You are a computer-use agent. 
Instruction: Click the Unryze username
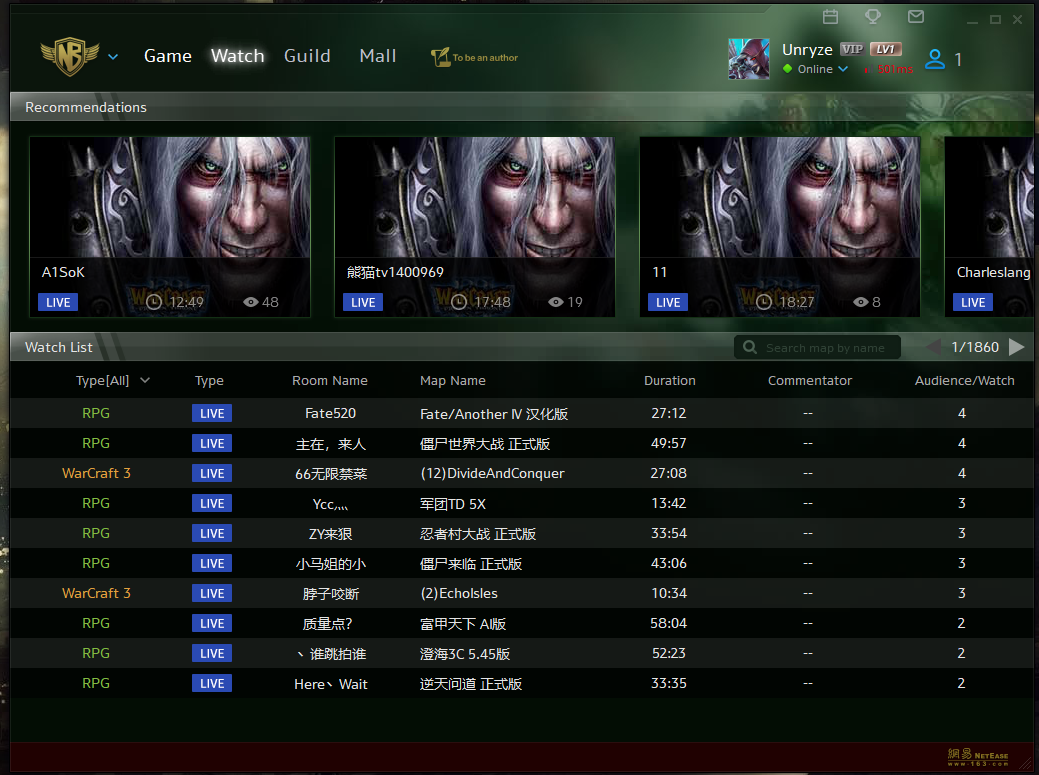pyautogui.click(x=807, y=50)
